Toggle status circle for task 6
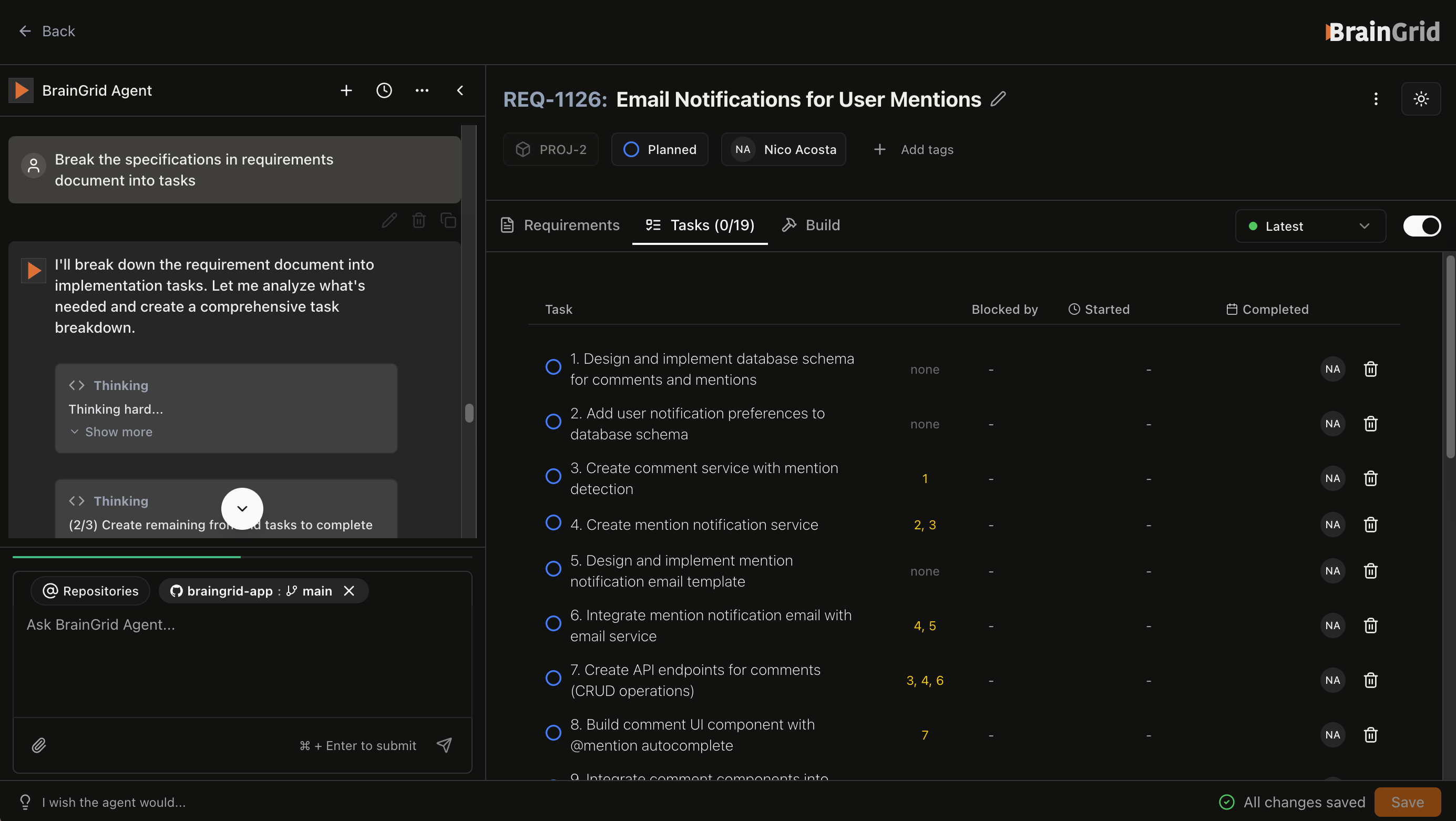Viewport: 1456px width, 821px height. pos(553,623)
